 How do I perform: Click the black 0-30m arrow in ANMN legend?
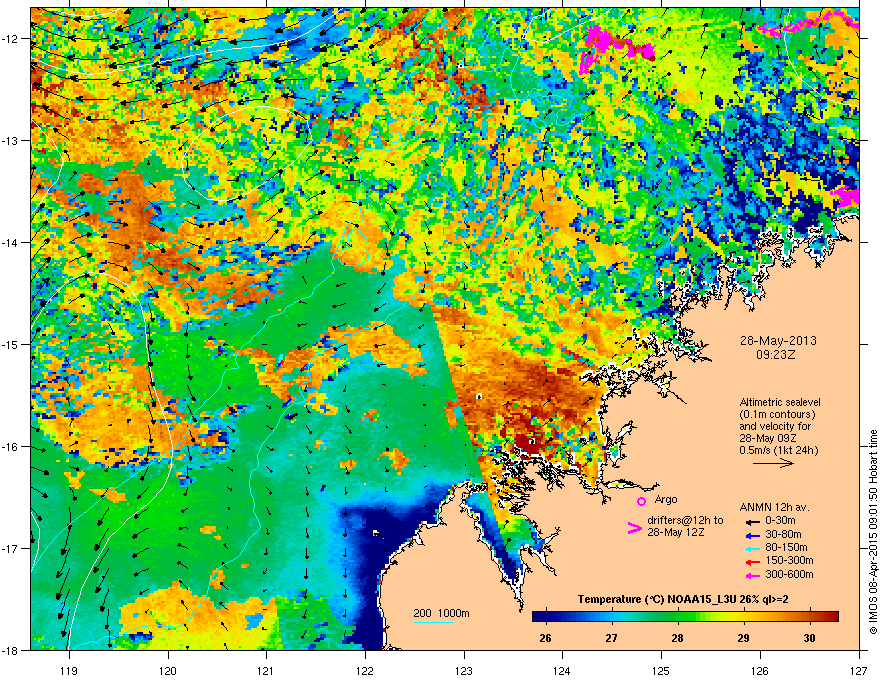[752, 521]
